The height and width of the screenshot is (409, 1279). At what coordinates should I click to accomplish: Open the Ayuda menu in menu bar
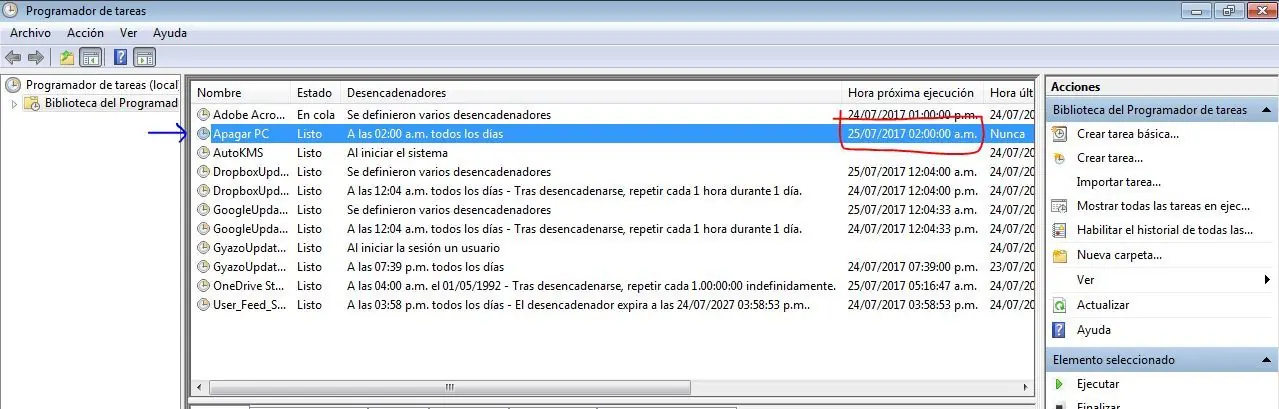pyautogui.click(x=170, y=33)
